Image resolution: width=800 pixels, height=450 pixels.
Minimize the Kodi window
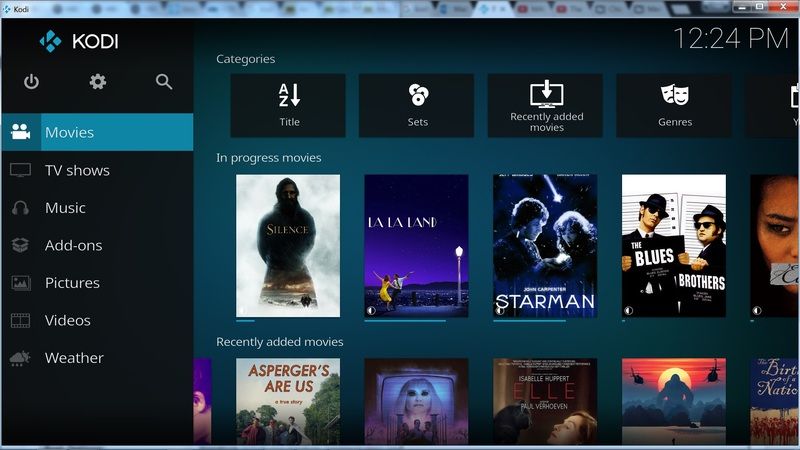(742, 7)
